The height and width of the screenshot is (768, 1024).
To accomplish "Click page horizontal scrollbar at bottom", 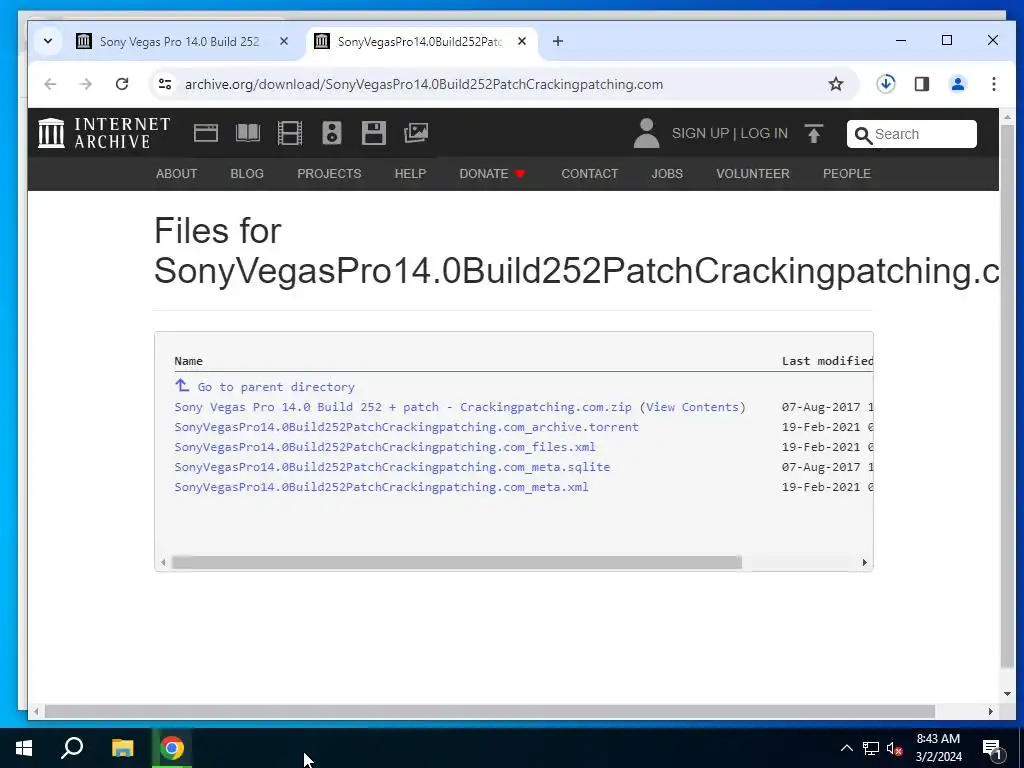I will 490,711.
